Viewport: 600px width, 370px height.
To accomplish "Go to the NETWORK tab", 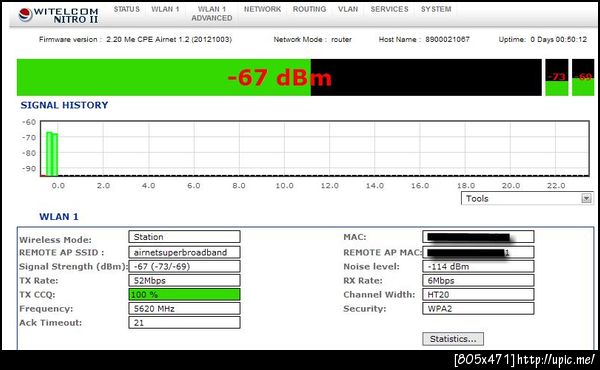I will (262, 9).
